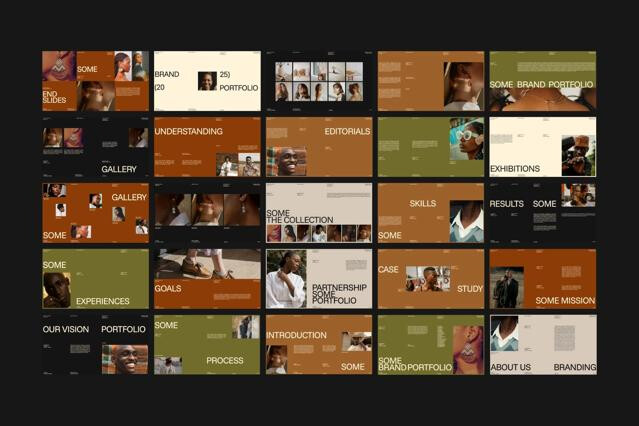
Task: Click the "EDITORIALS" heading text
Action: (347, 131)
